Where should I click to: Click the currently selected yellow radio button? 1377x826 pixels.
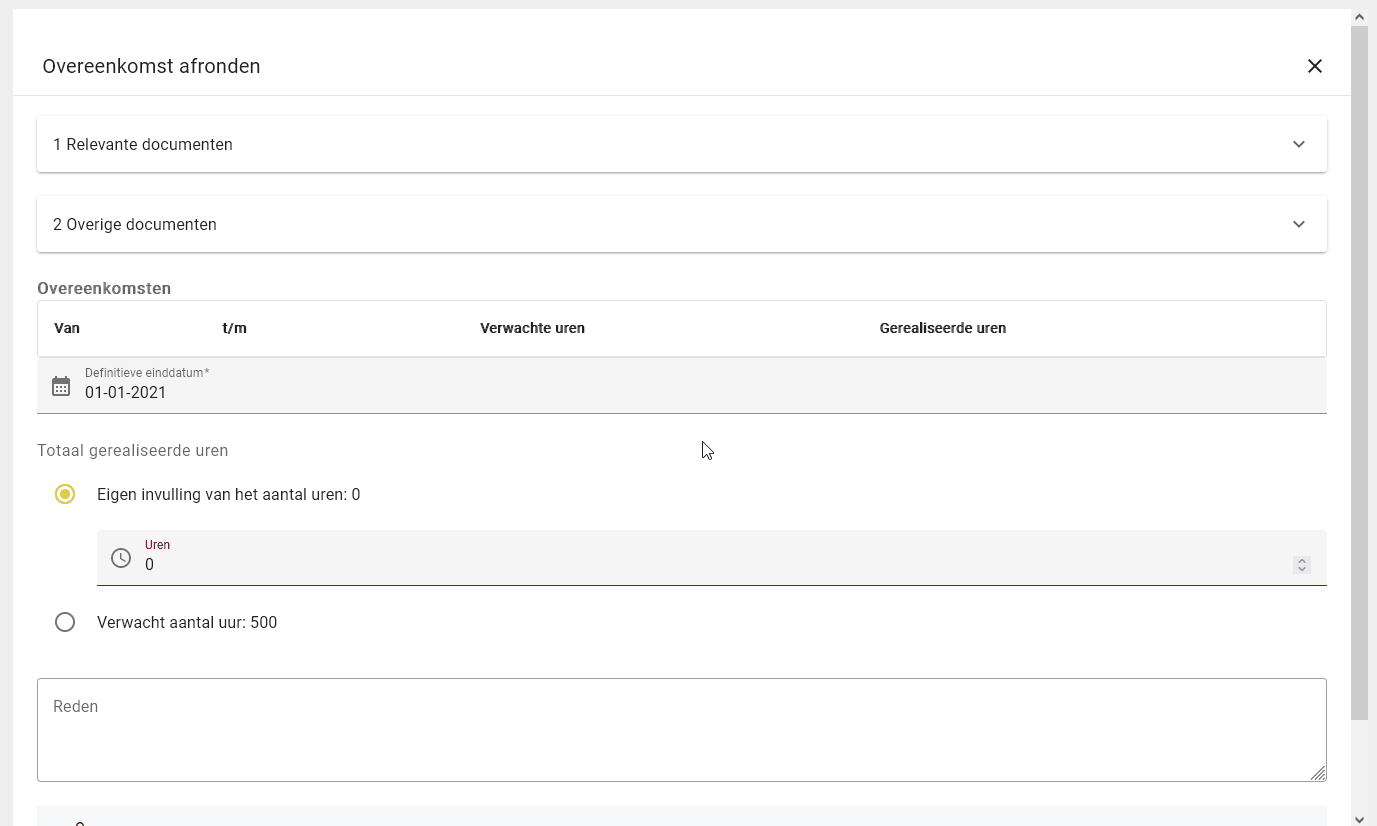click(65, 493)
